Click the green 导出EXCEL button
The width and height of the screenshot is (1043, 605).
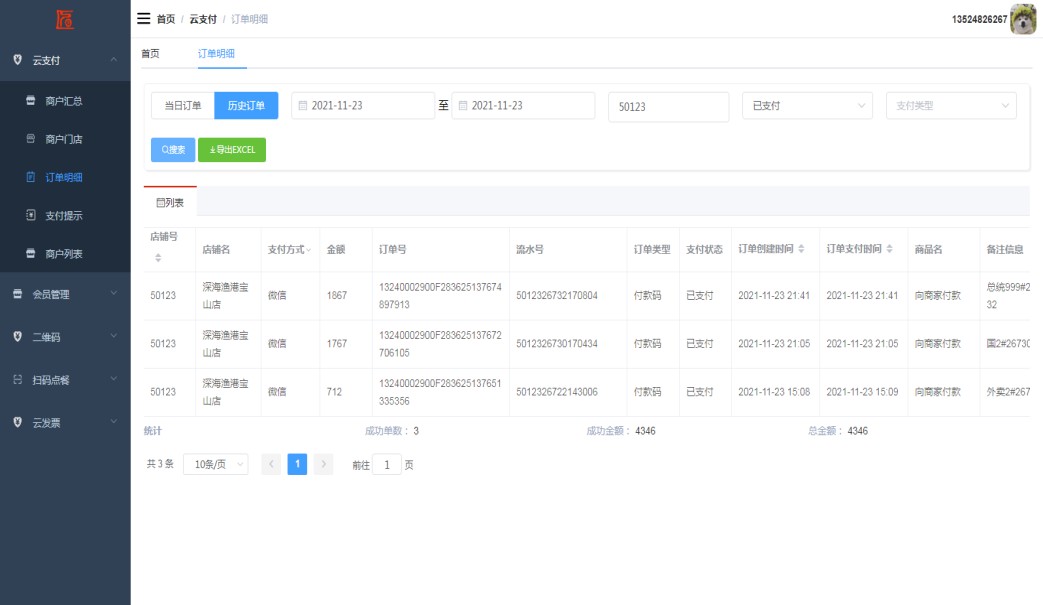[232, 150]
